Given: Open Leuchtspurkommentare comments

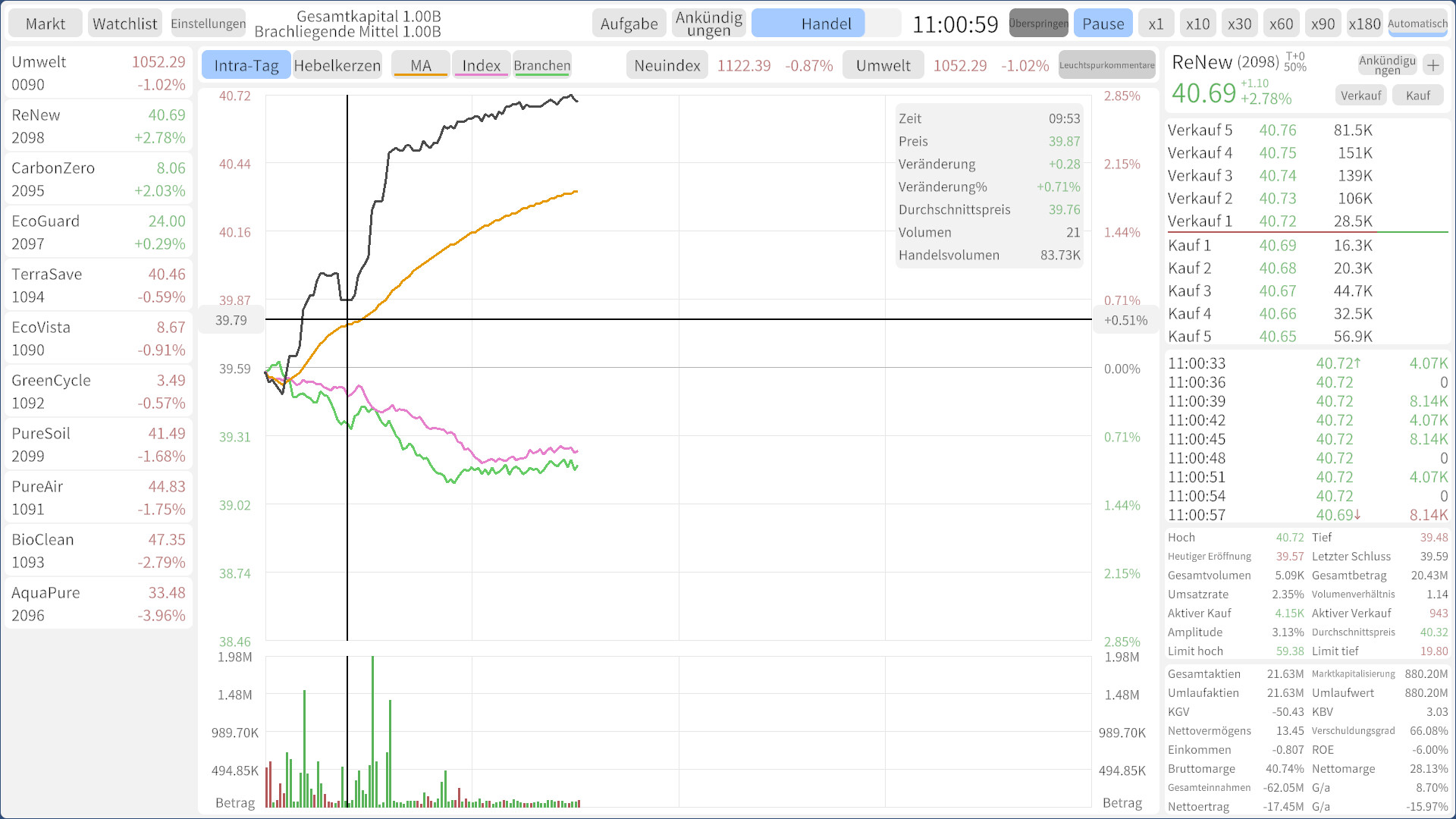Looking at the screenshot, I should pyautogui.click(x=1106, y=65).
